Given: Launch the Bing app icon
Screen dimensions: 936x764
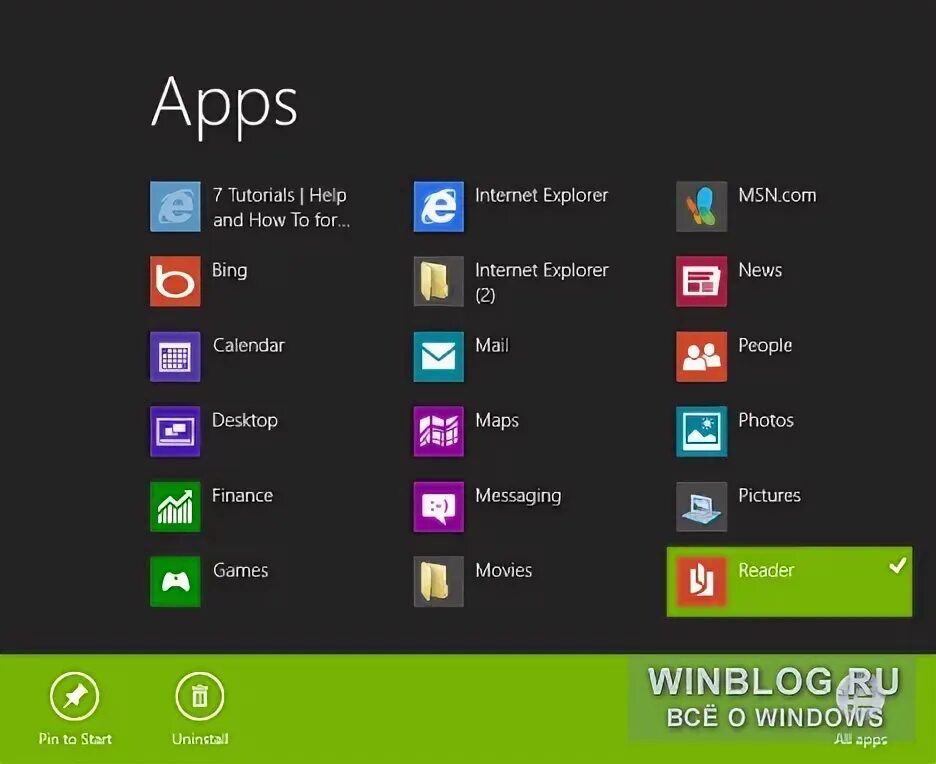Looking at the screenshot, I should coord(175,281).
